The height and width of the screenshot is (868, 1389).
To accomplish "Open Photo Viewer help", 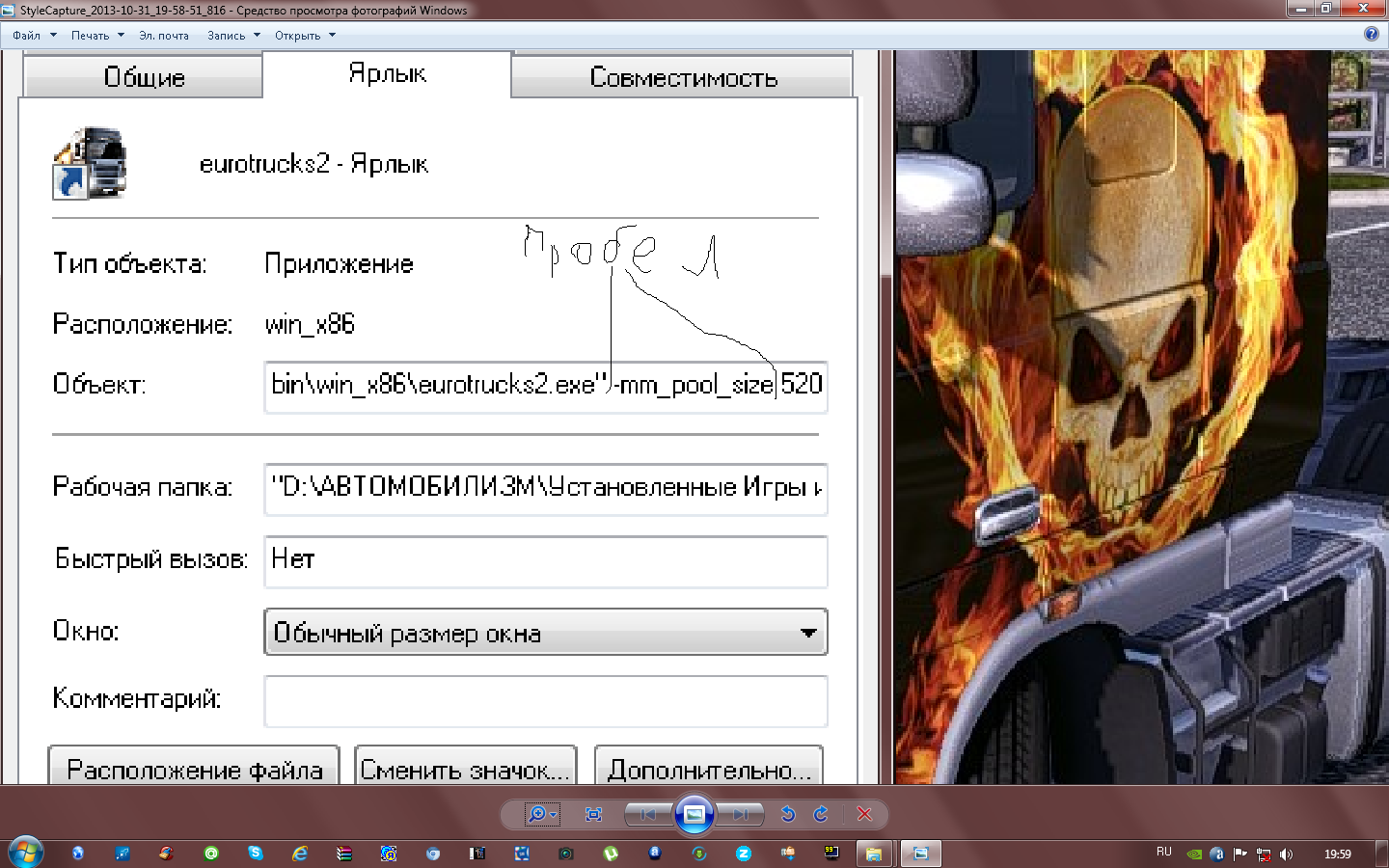I will tap(1372, 34).
